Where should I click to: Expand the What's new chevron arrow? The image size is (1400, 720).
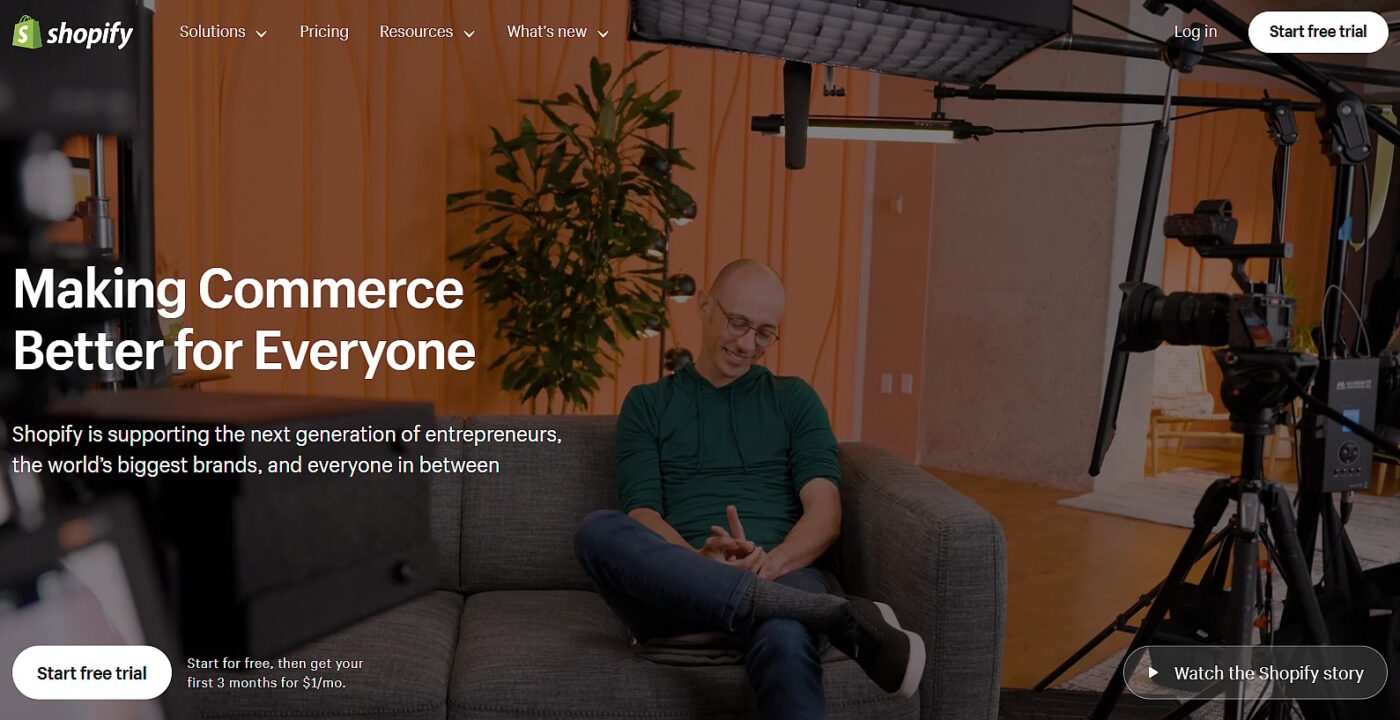click(603, 34)
